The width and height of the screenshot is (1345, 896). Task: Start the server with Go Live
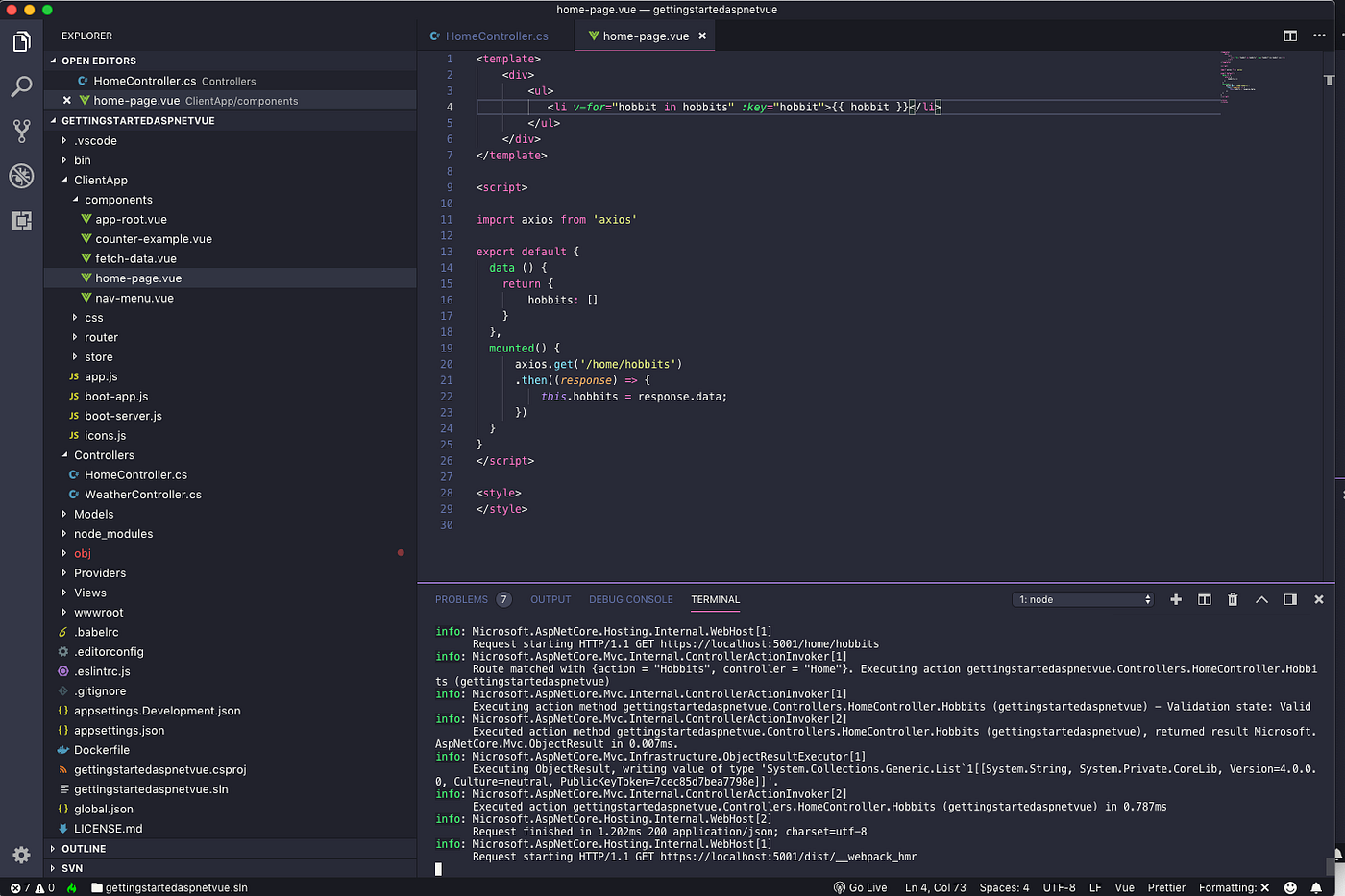(x=861, y=887)
